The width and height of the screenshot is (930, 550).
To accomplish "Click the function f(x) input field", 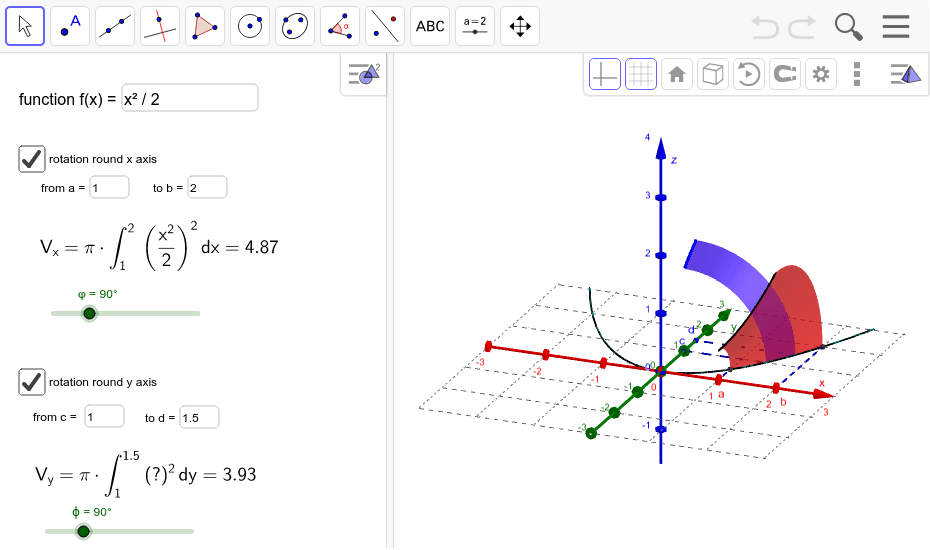I will click(190, 98).
